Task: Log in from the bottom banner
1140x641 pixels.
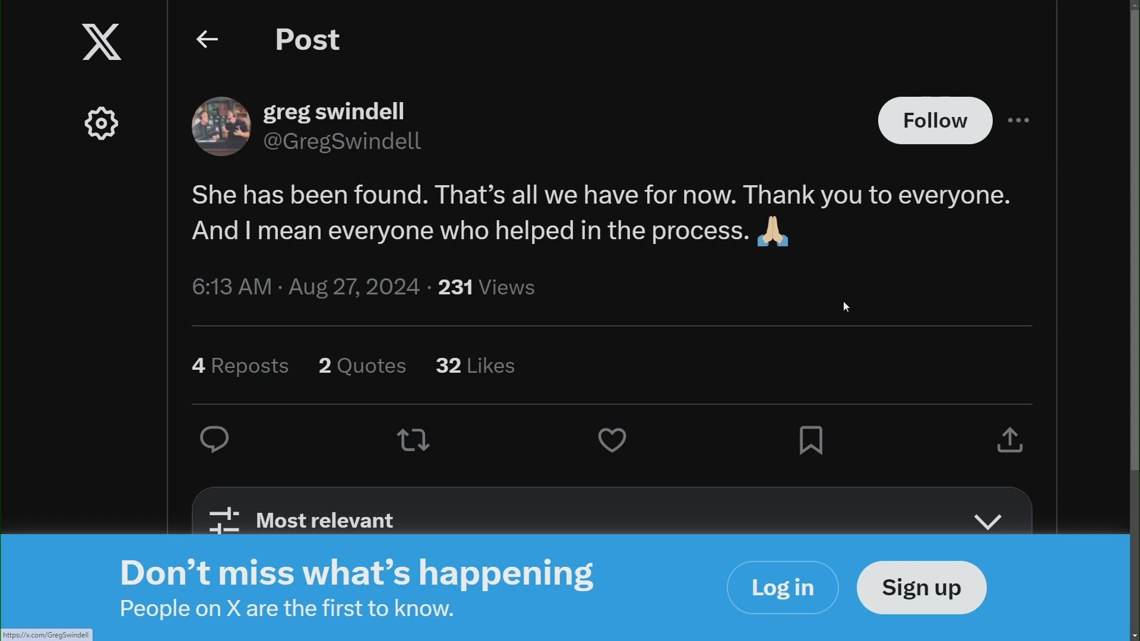Action: click(782, 588)
